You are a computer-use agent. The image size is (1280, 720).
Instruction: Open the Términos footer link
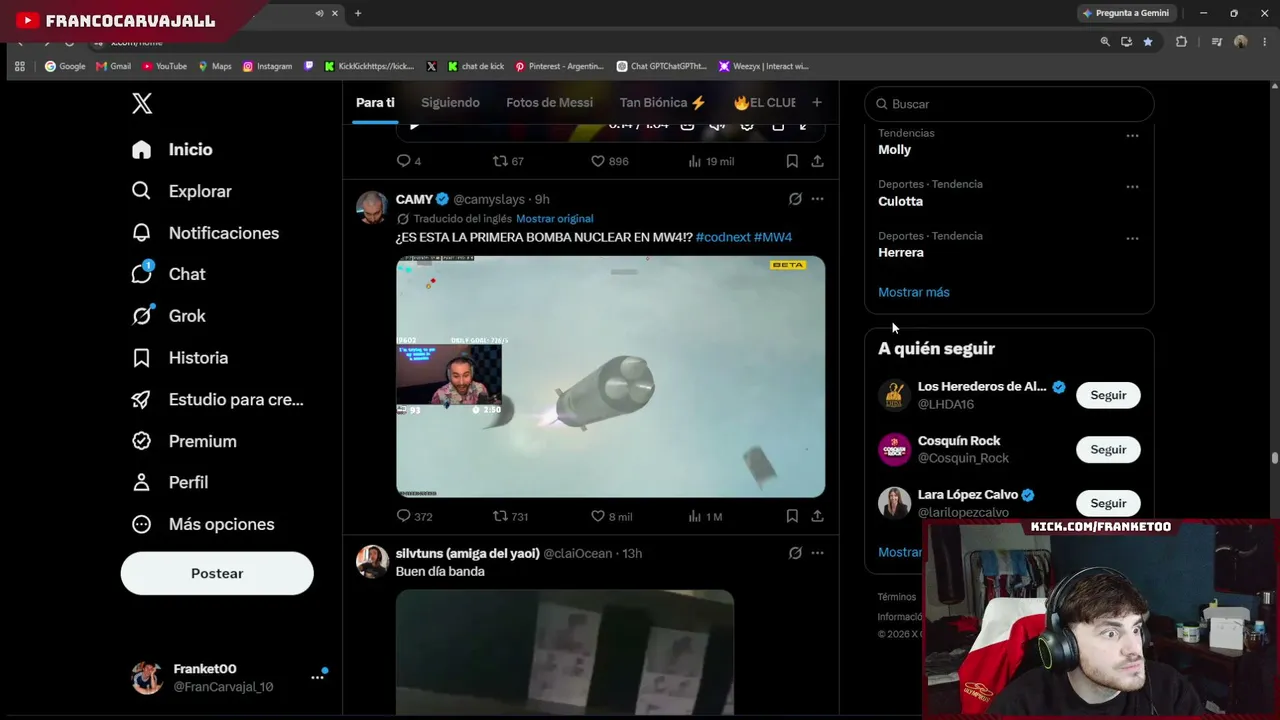(897, 597)
